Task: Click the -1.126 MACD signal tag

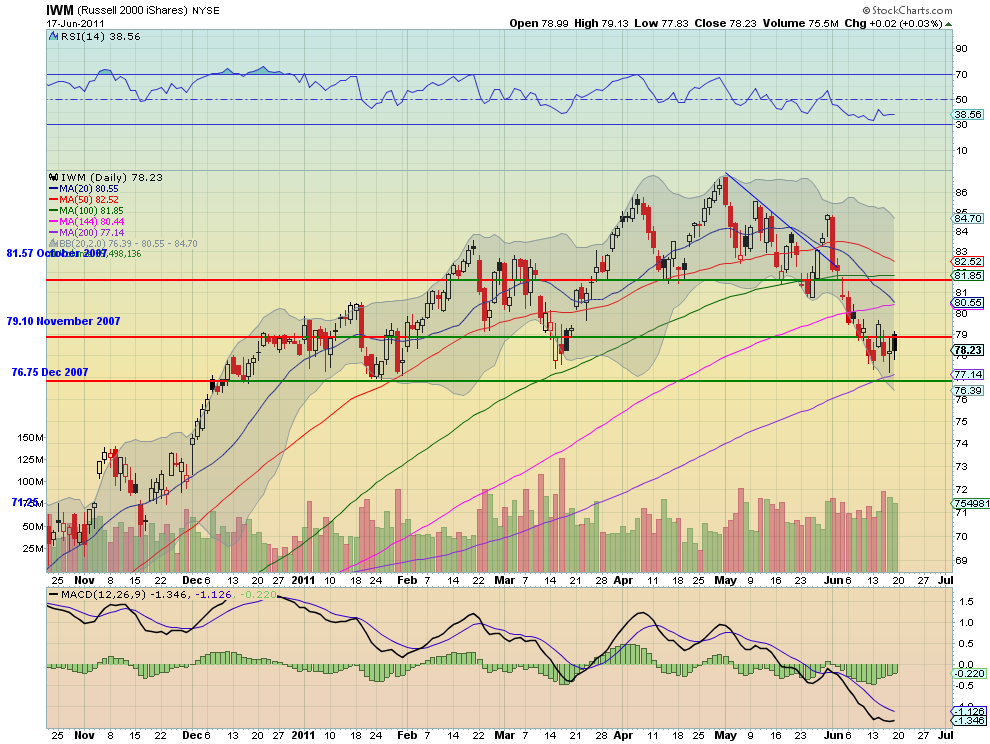Action: click(x=969, y=711)
